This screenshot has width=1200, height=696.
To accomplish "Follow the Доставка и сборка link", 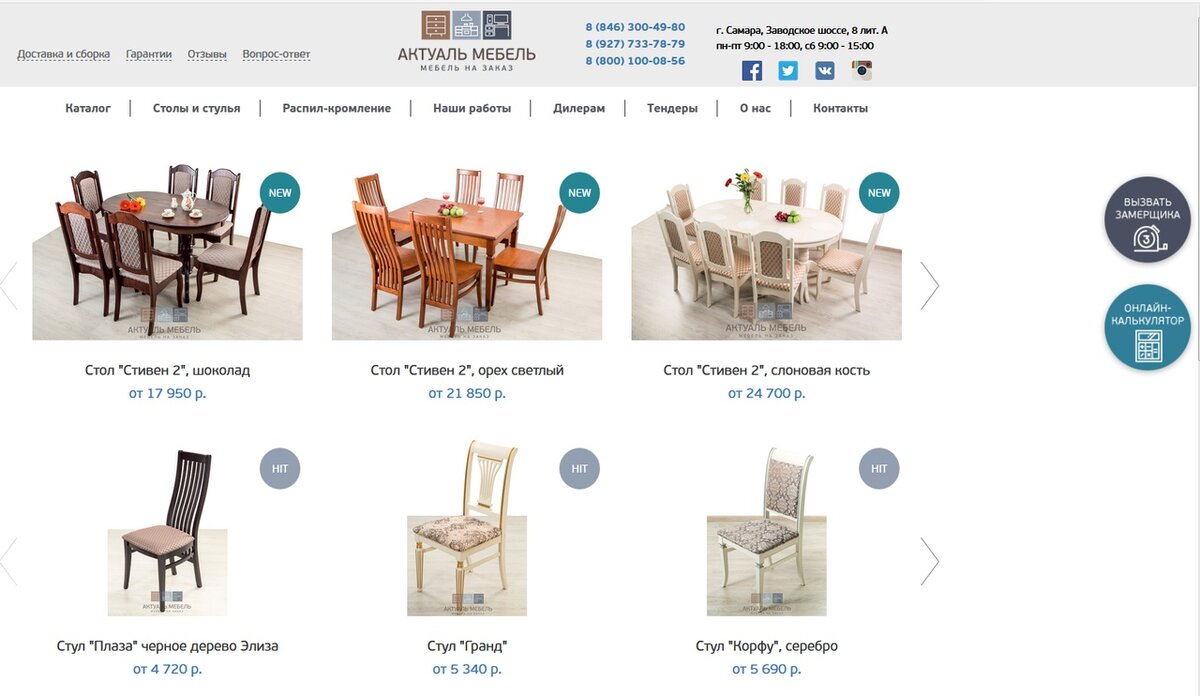I will coord(63,54).
